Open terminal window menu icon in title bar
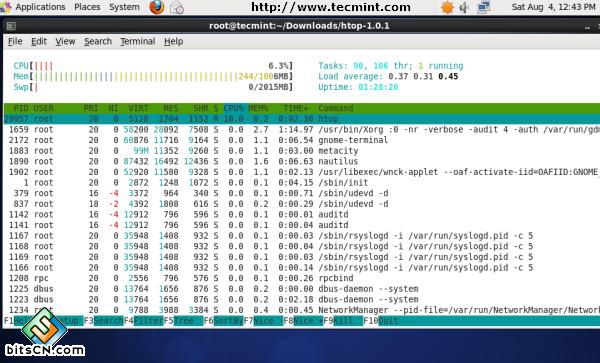This screenshot has width=600, height=363. coord(11,26)
